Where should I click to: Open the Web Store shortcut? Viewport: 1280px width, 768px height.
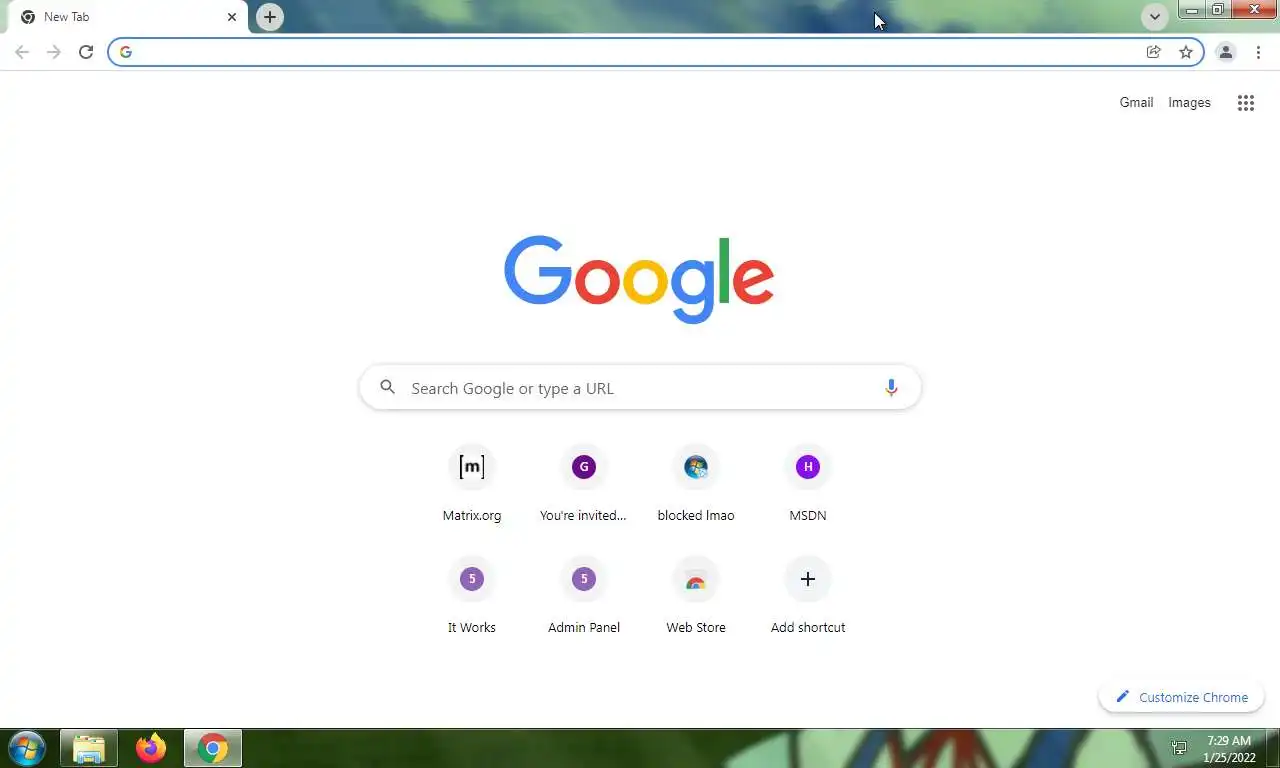(x=696, y=598)
